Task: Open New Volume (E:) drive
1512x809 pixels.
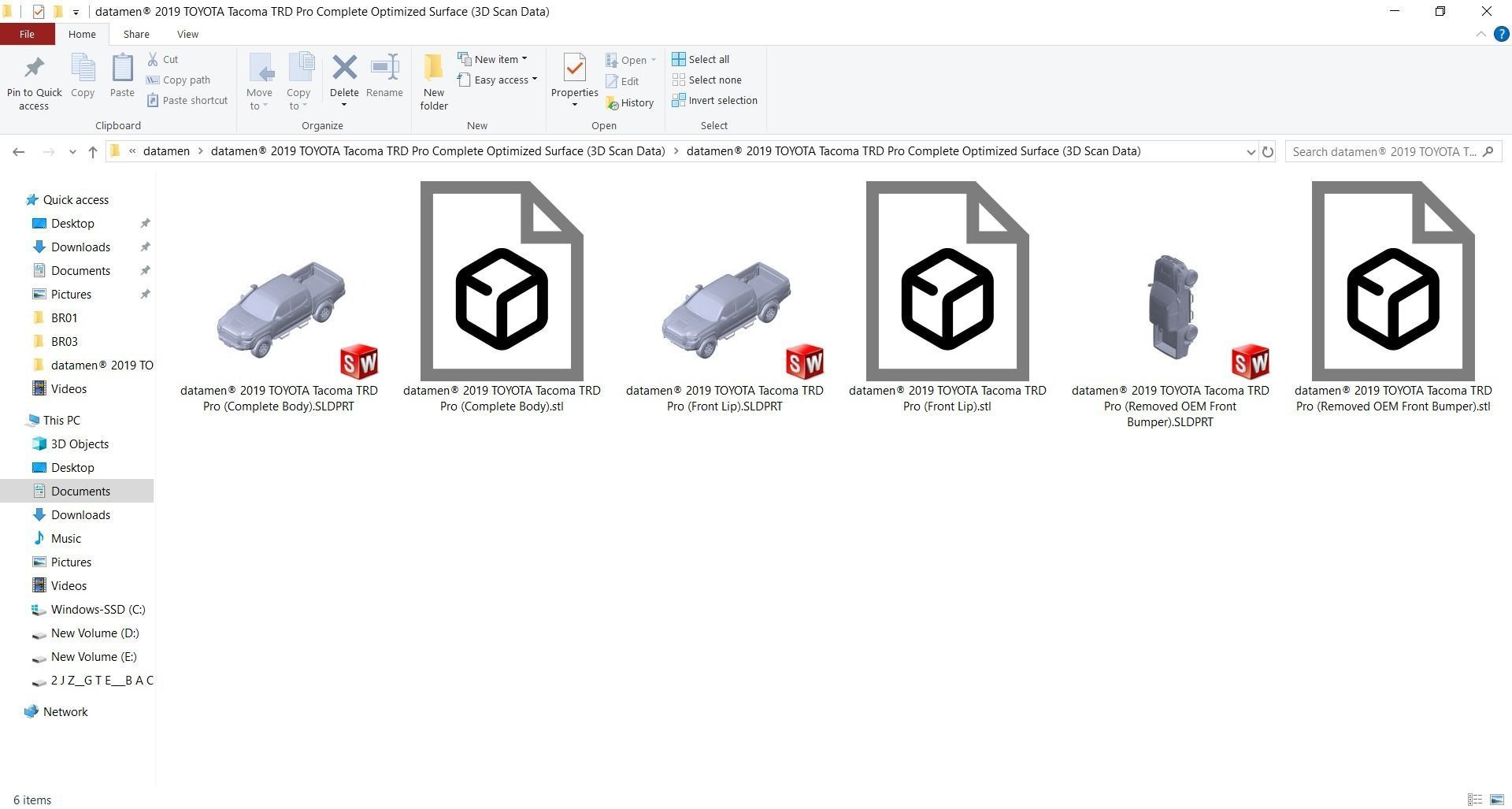Action: click(93, 656)
